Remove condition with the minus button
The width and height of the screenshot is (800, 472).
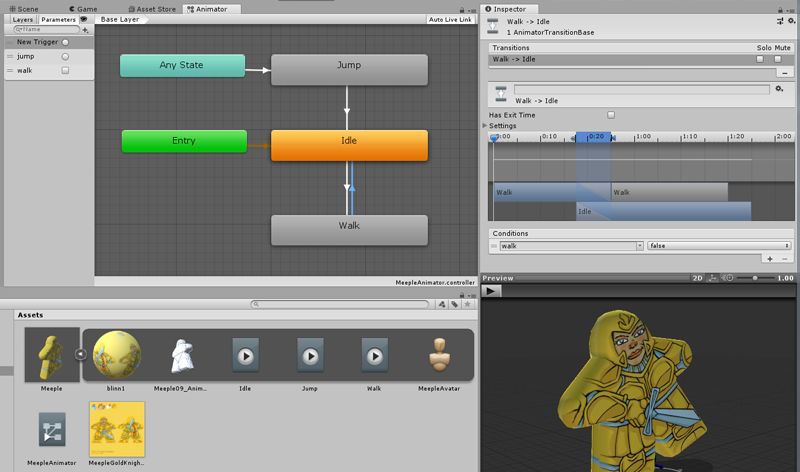[x=785, y=259]
